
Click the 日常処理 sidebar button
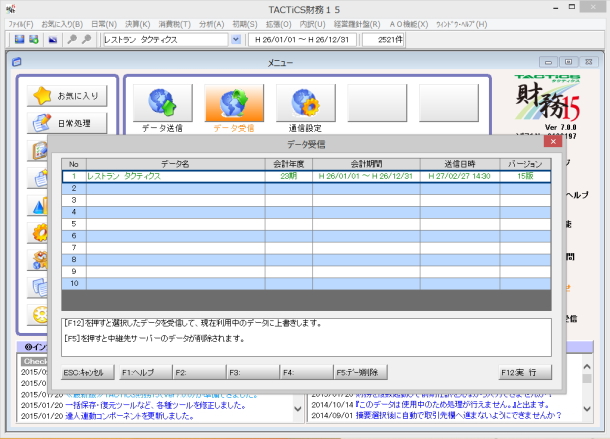click(67, 123)
